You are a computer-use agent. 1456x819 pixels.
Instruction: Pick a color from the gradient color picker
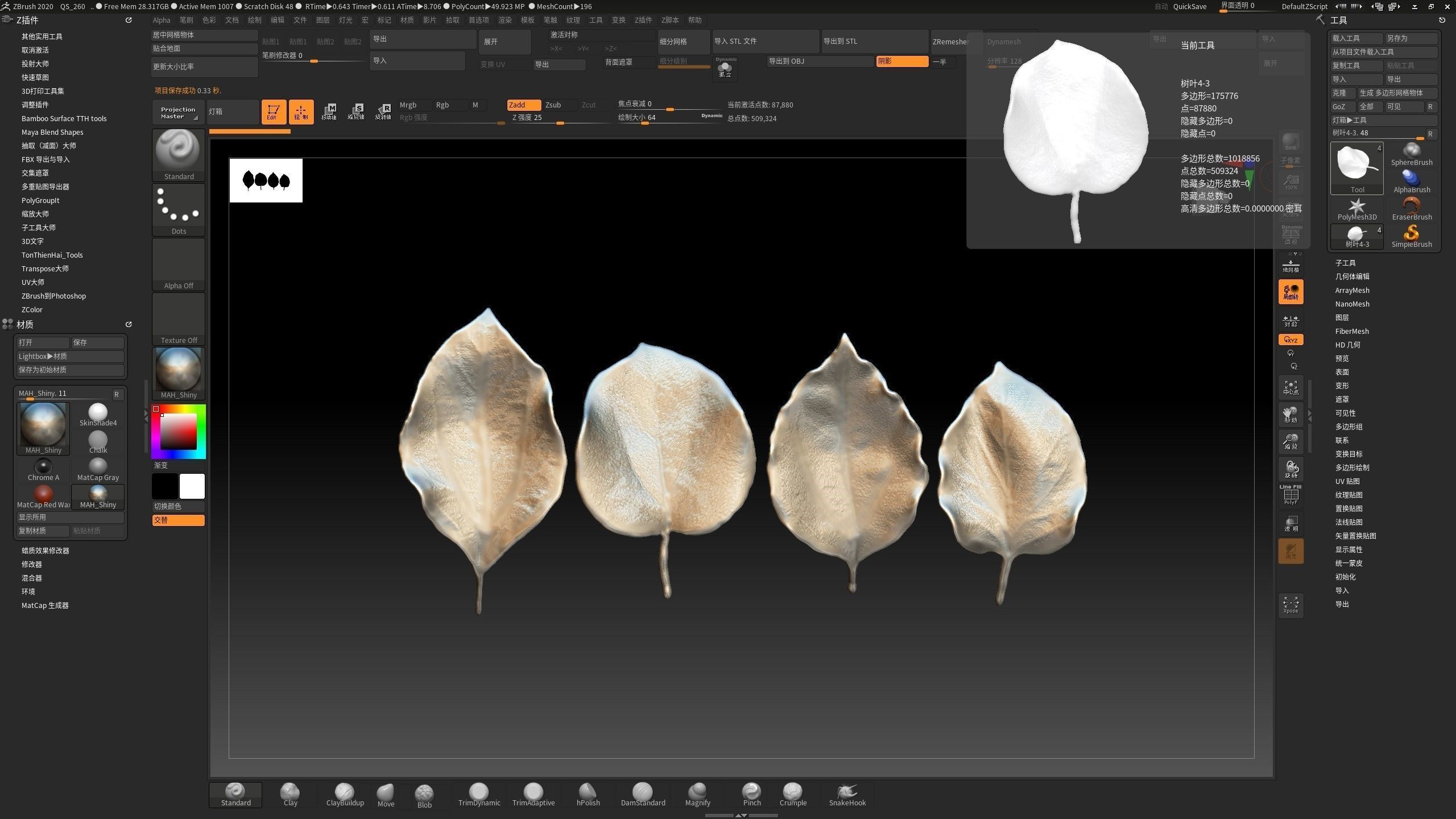coord(178,431)
